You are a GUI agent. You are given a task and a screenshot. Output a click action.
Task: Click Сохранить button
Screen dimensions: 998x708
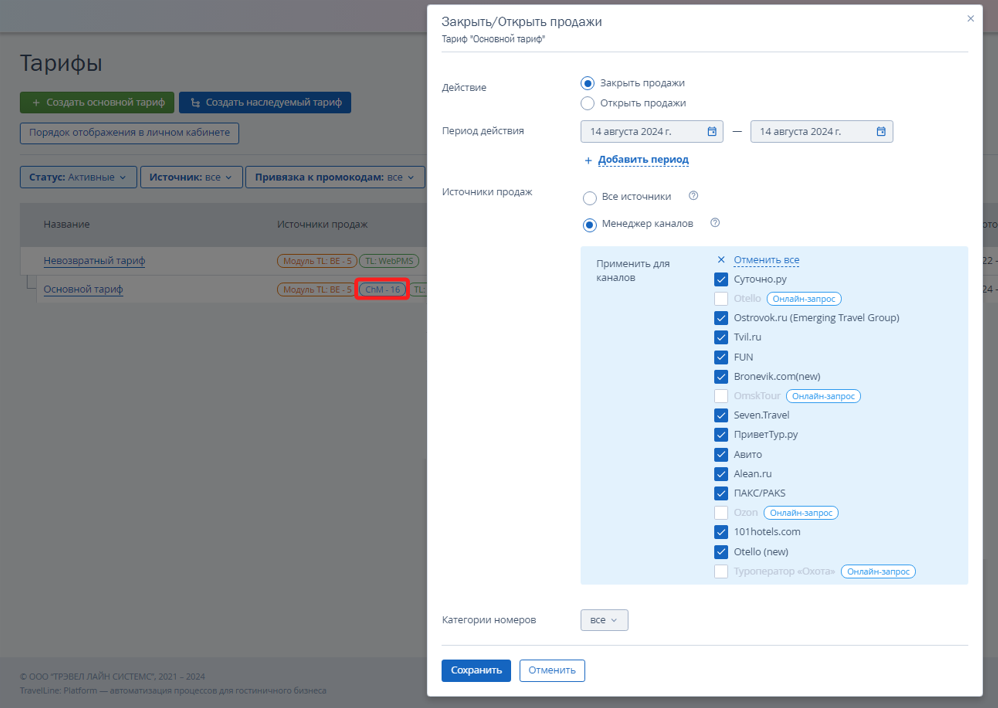coord(476,670)
